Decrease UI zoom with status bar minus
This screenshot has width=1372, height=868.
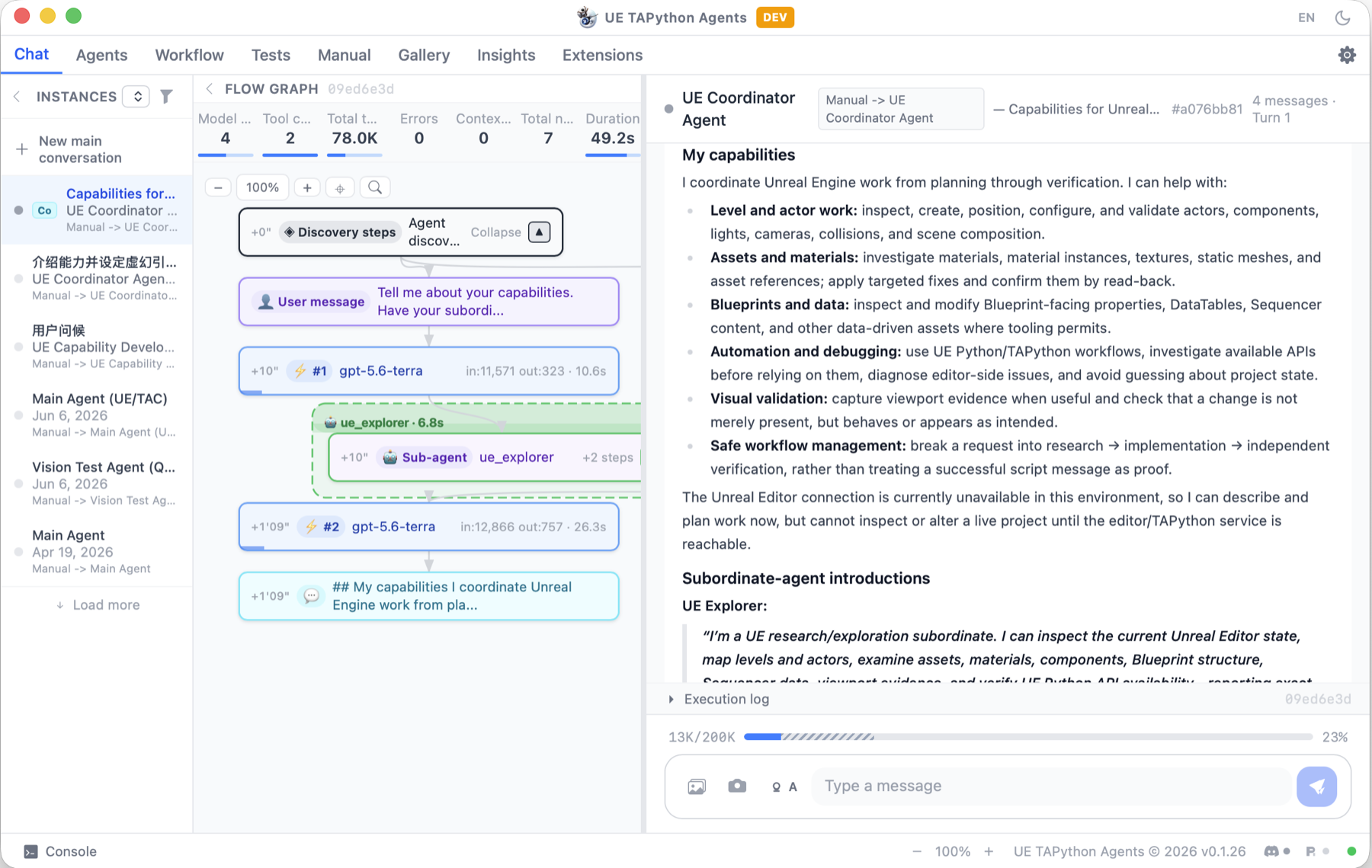pos(917,851)
